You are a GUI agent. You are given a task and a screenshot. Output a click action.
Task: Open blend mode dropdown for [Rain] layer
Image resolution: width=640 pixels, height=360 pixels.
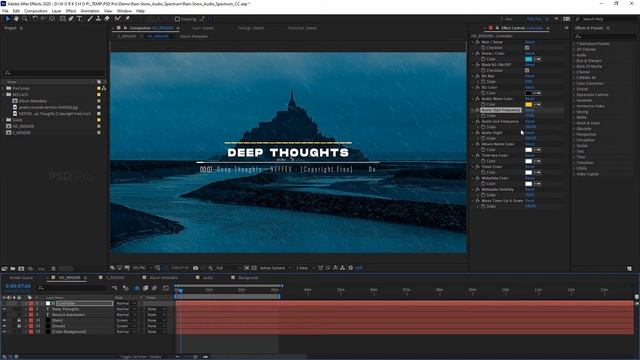tap(125, 320)
